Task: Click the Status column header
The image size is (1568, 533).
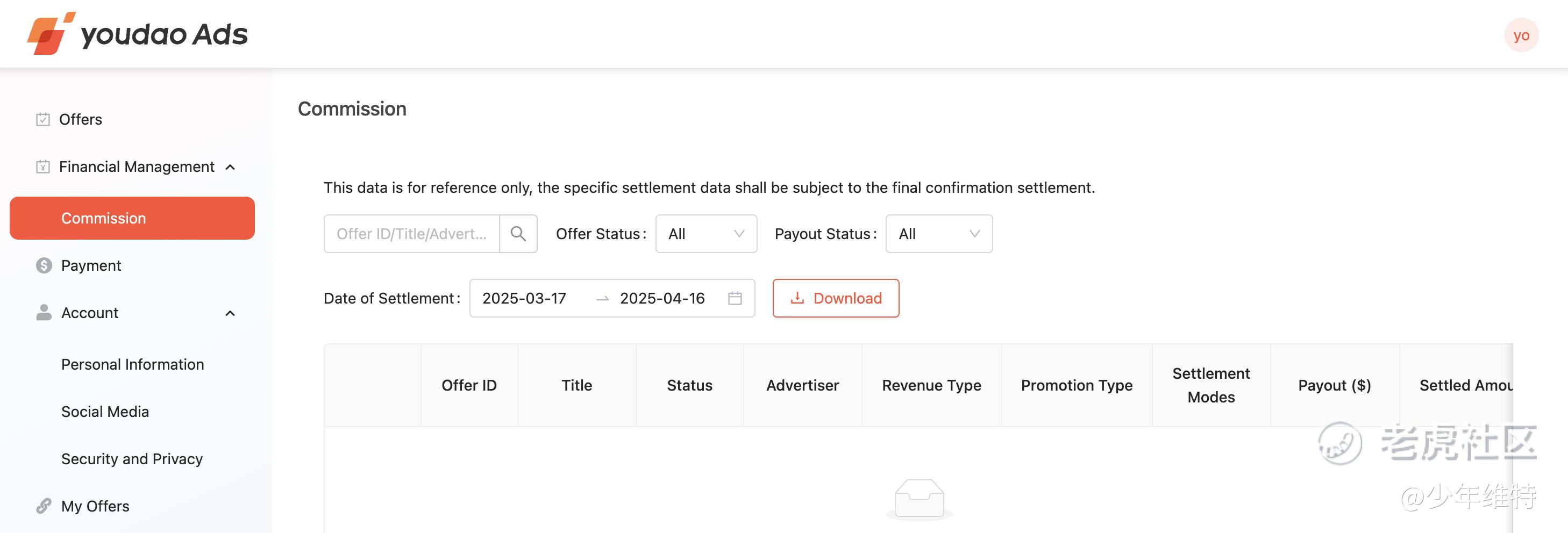Action: [689, 385]
